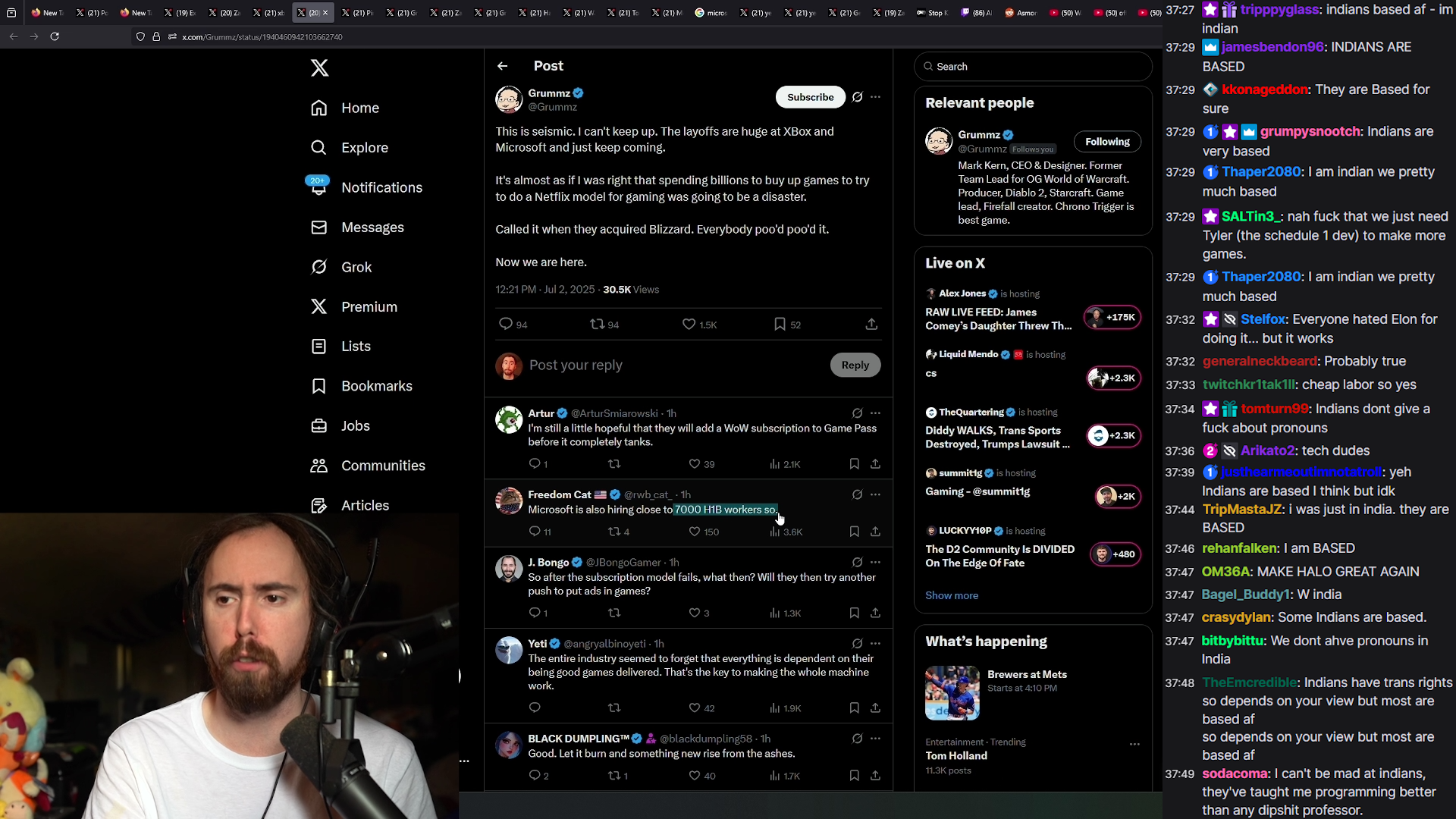Open options for Tom Holland trend
The width and height of the screenshot is (1456, 819).
pos(1134,744)
